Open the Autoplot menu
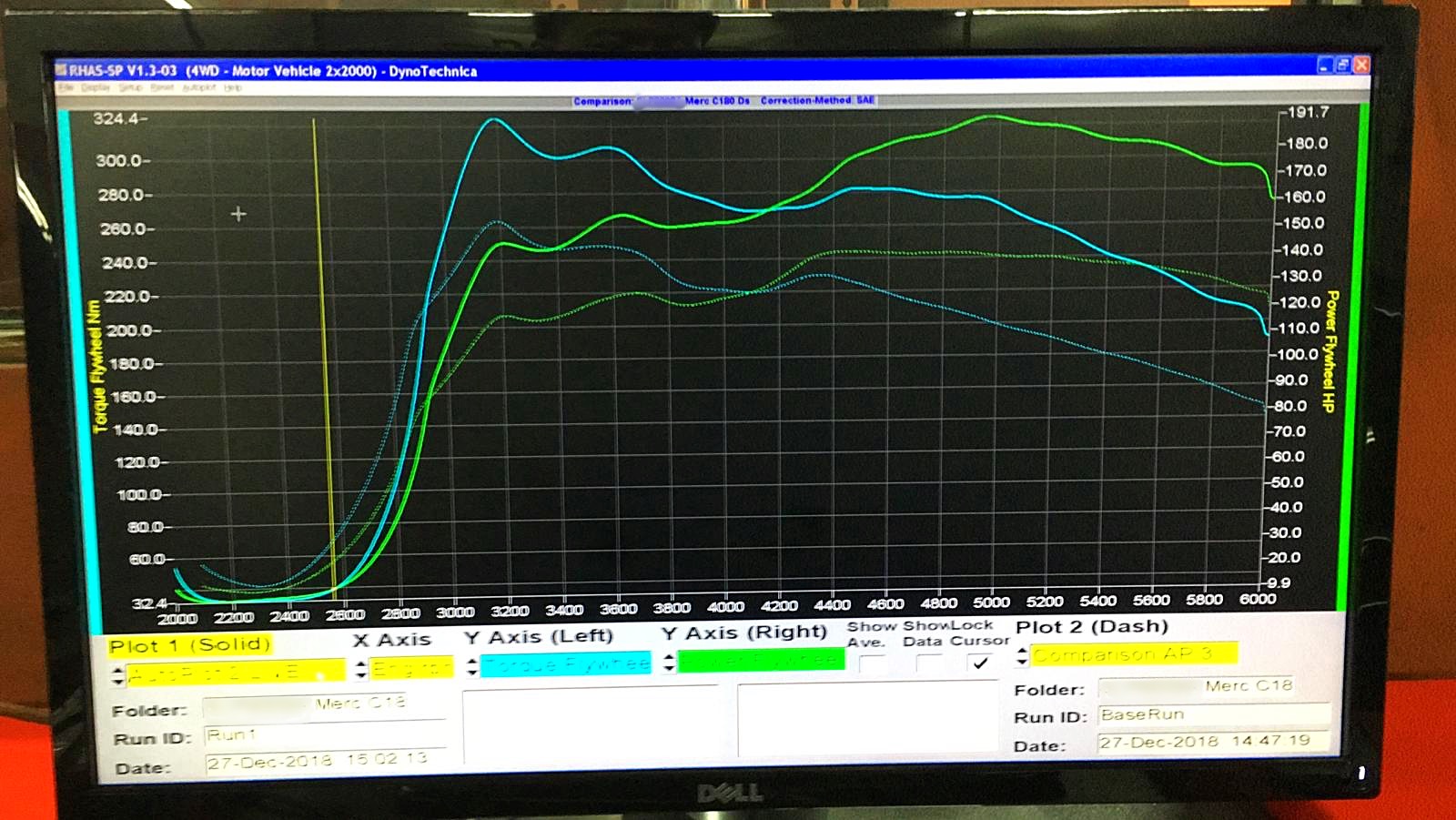The height and width of the screenshot is (820, 1456). click(199, 87)
